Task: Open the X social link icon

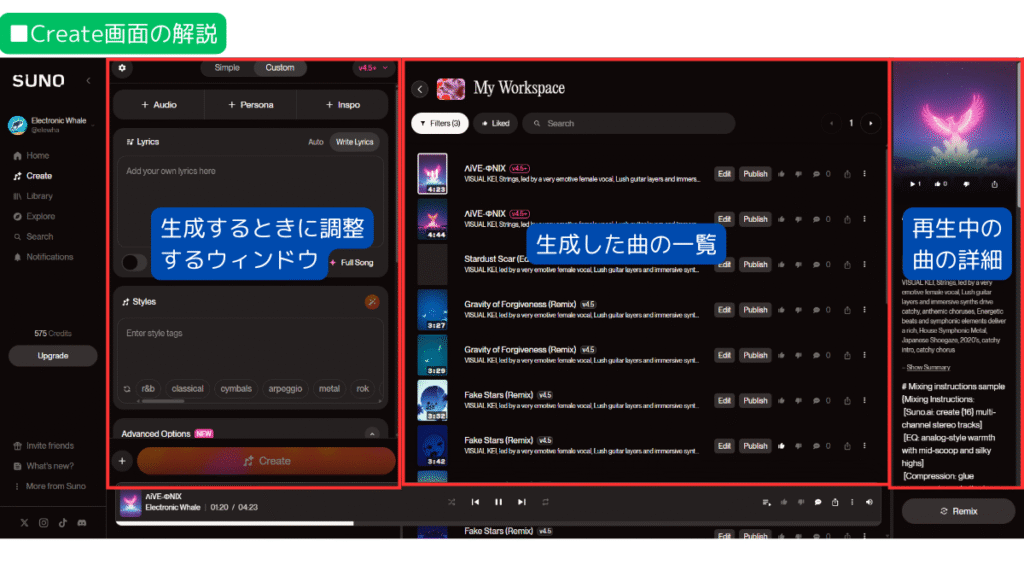Action: click(24, 523)
